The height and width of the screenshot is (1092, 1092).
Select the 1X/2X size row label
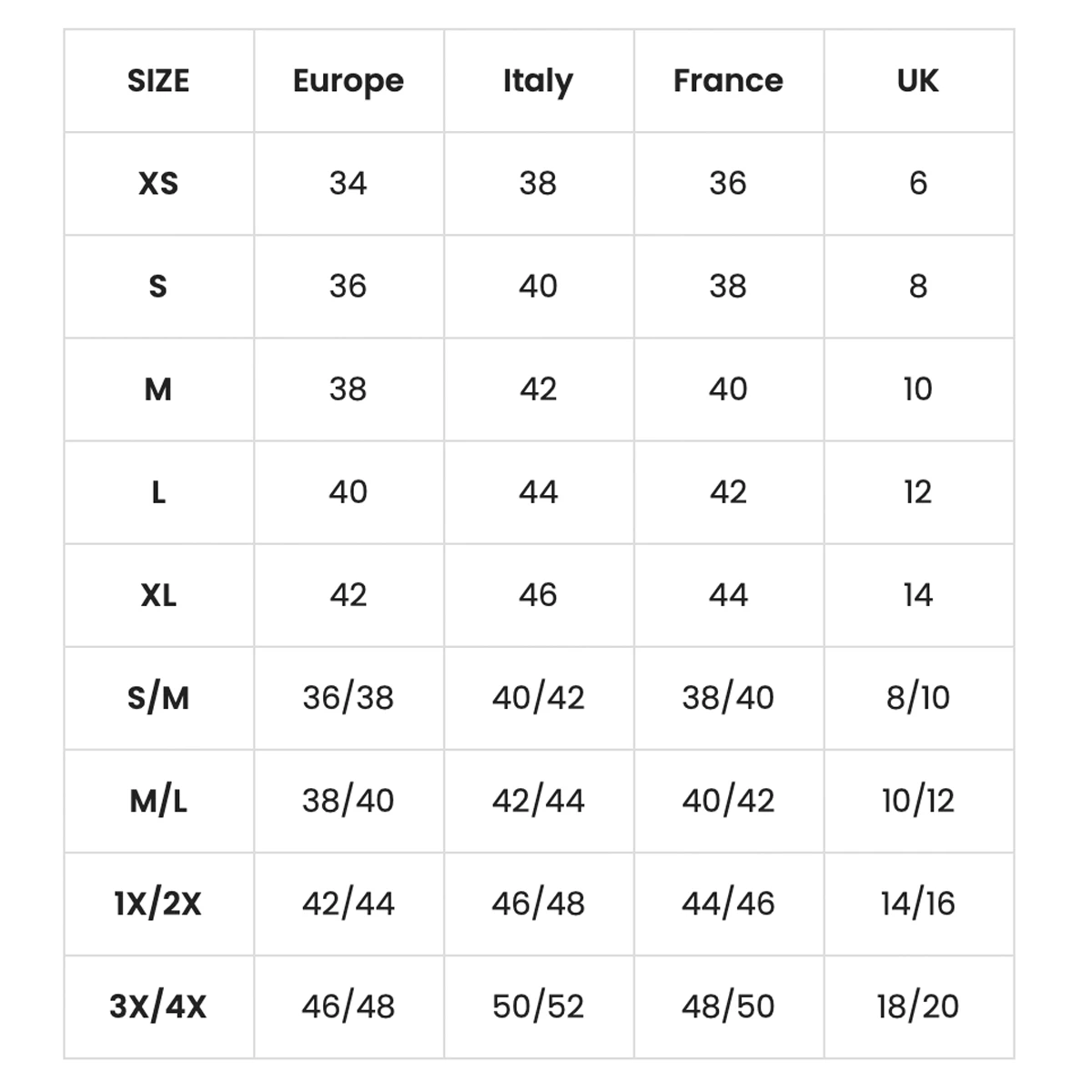tap(158, 904)
